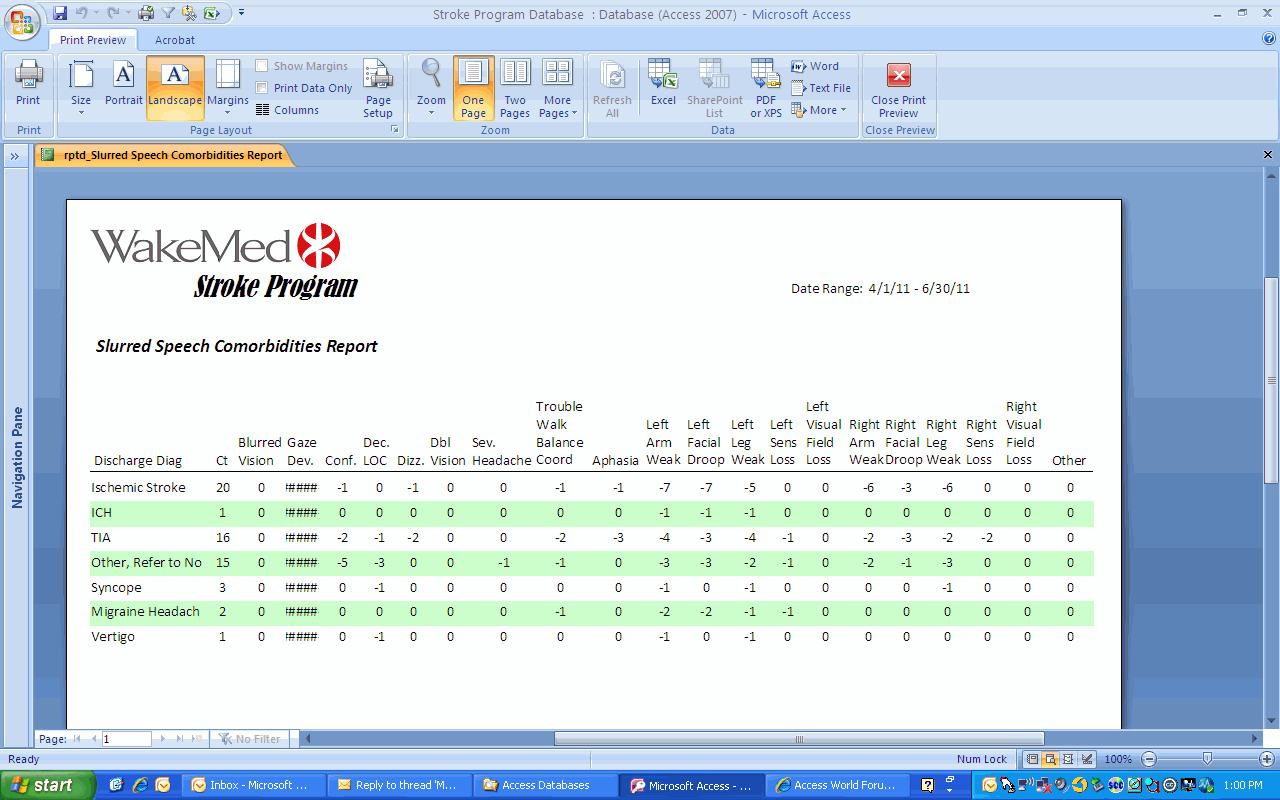
Task: Click the Date Range text in report header
Action: [x=880, y=289]
